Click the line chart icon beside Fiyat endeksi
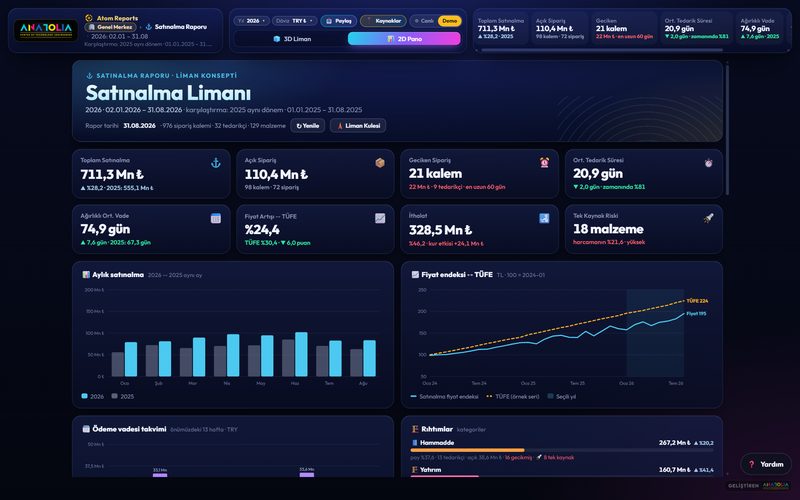The height and width of the screenshot is (500, 800). click(x=415, y=274)
